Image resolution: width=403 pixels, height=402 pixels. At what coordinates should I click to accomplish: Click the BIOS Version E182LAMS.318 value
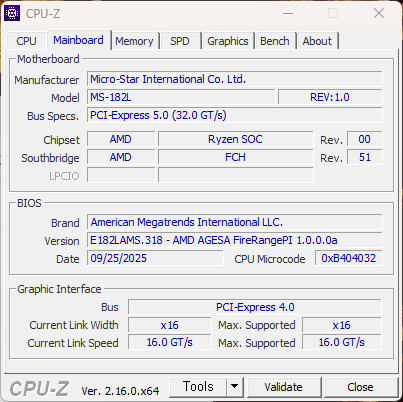pos(235,240)
